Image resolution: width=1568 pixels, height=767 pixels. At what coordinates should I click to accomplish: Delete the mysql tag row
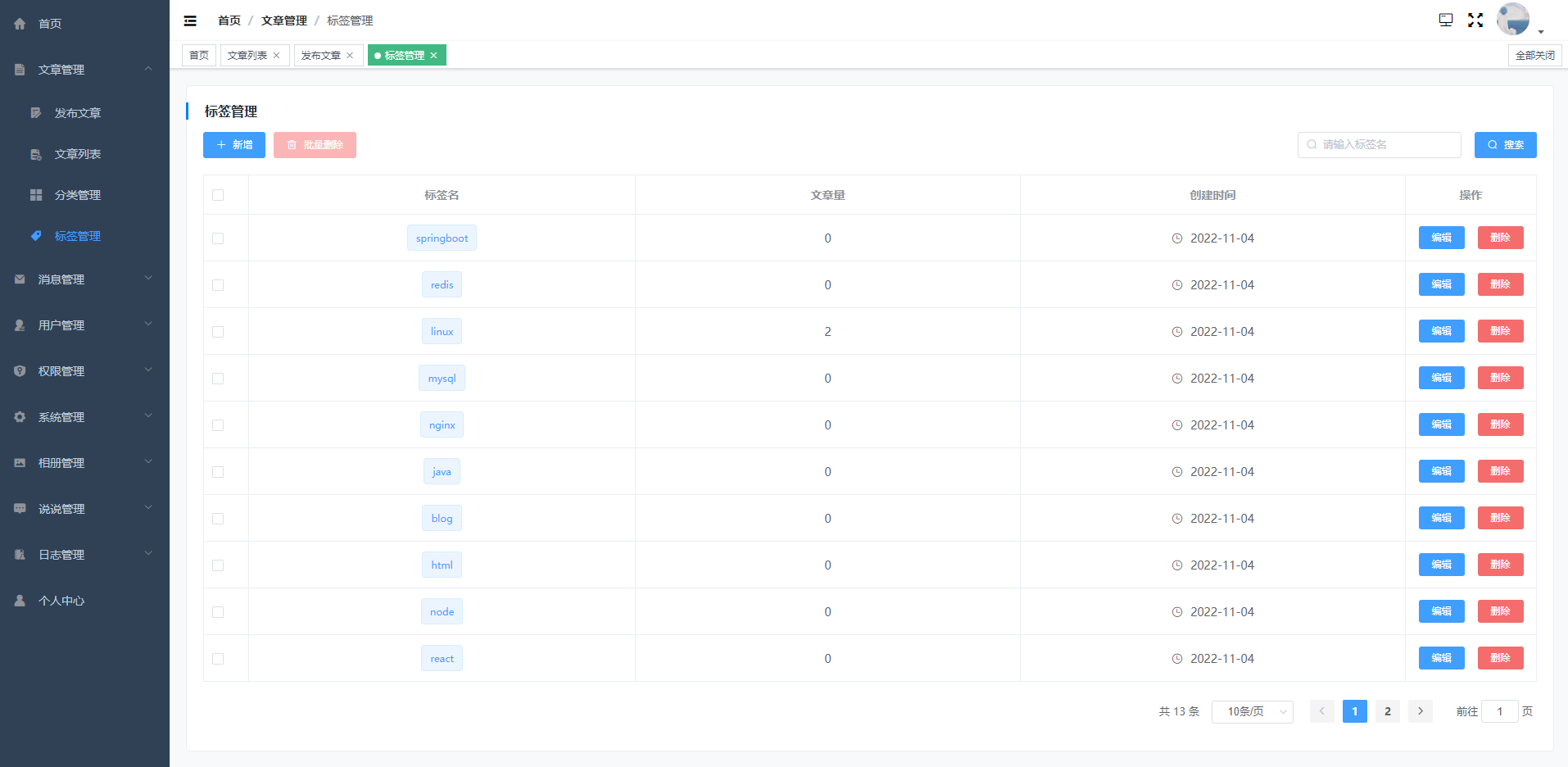[x=1500, y=378]
